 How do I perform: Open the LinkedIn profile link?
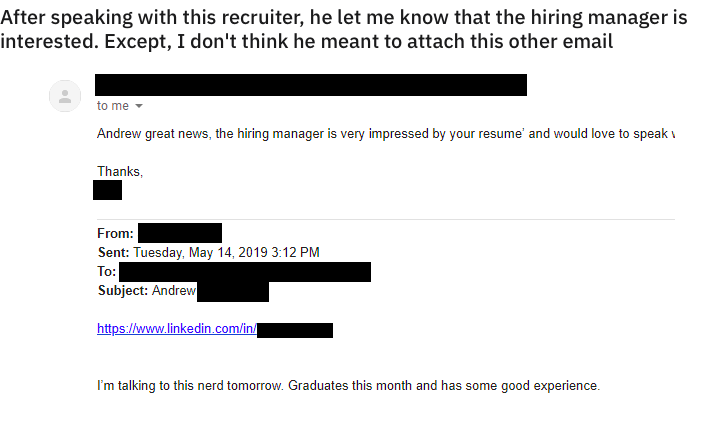pyautogui.click(x=176, y=329)
